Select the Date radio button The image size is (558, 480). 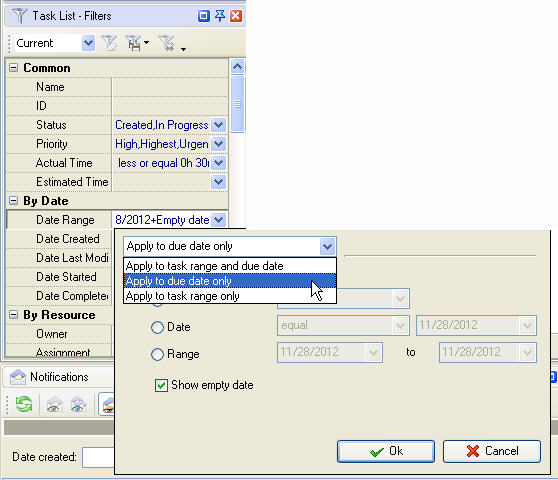[157, 327]
